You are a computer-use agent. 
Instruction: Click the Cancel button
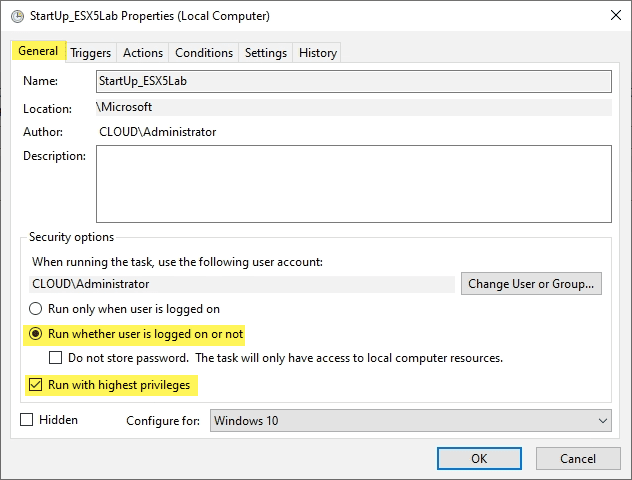pos(578,458)
